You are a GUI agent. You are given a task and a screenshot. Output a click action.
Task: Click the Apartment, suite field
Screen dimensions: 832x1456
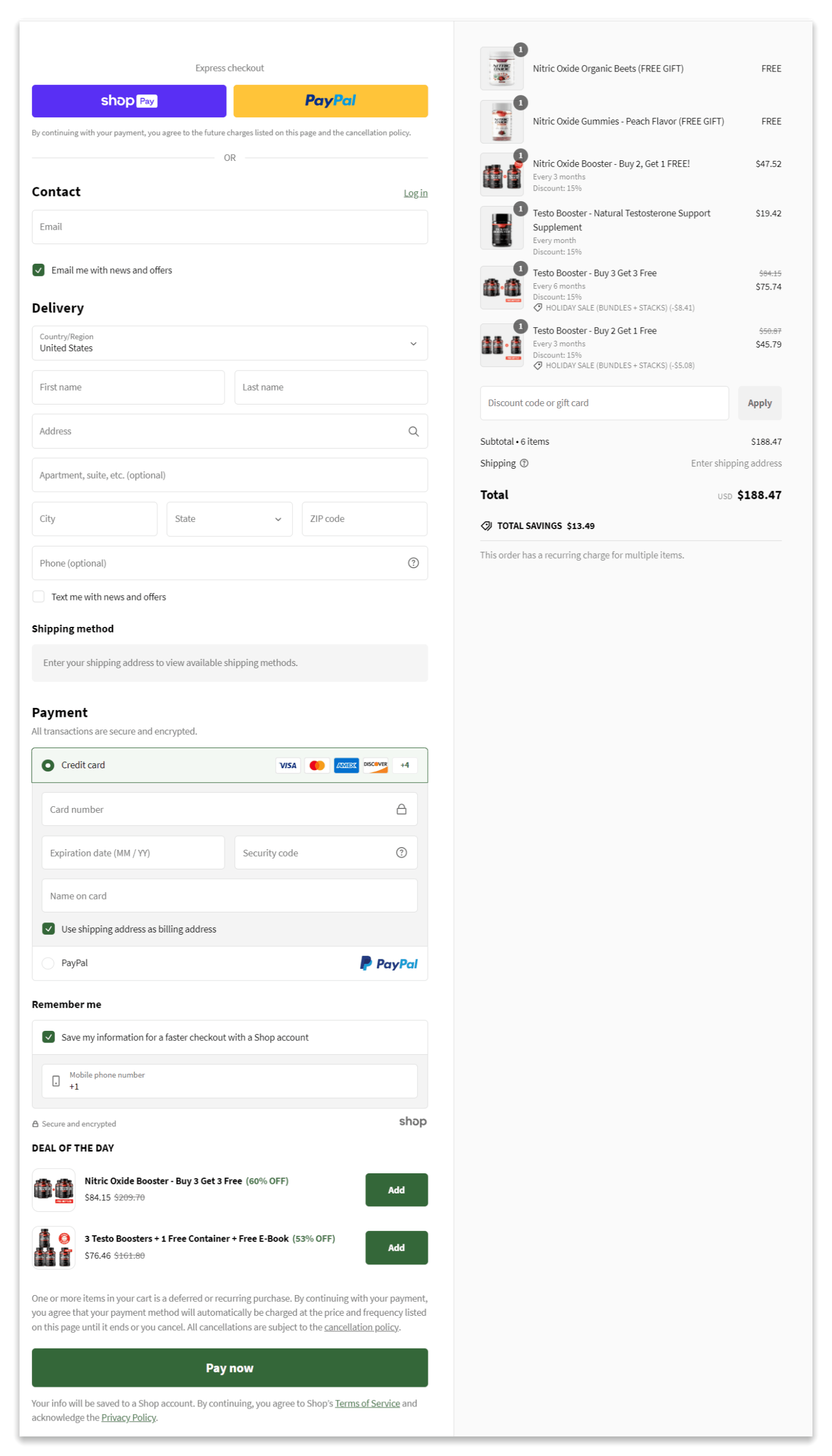point(229,474)
